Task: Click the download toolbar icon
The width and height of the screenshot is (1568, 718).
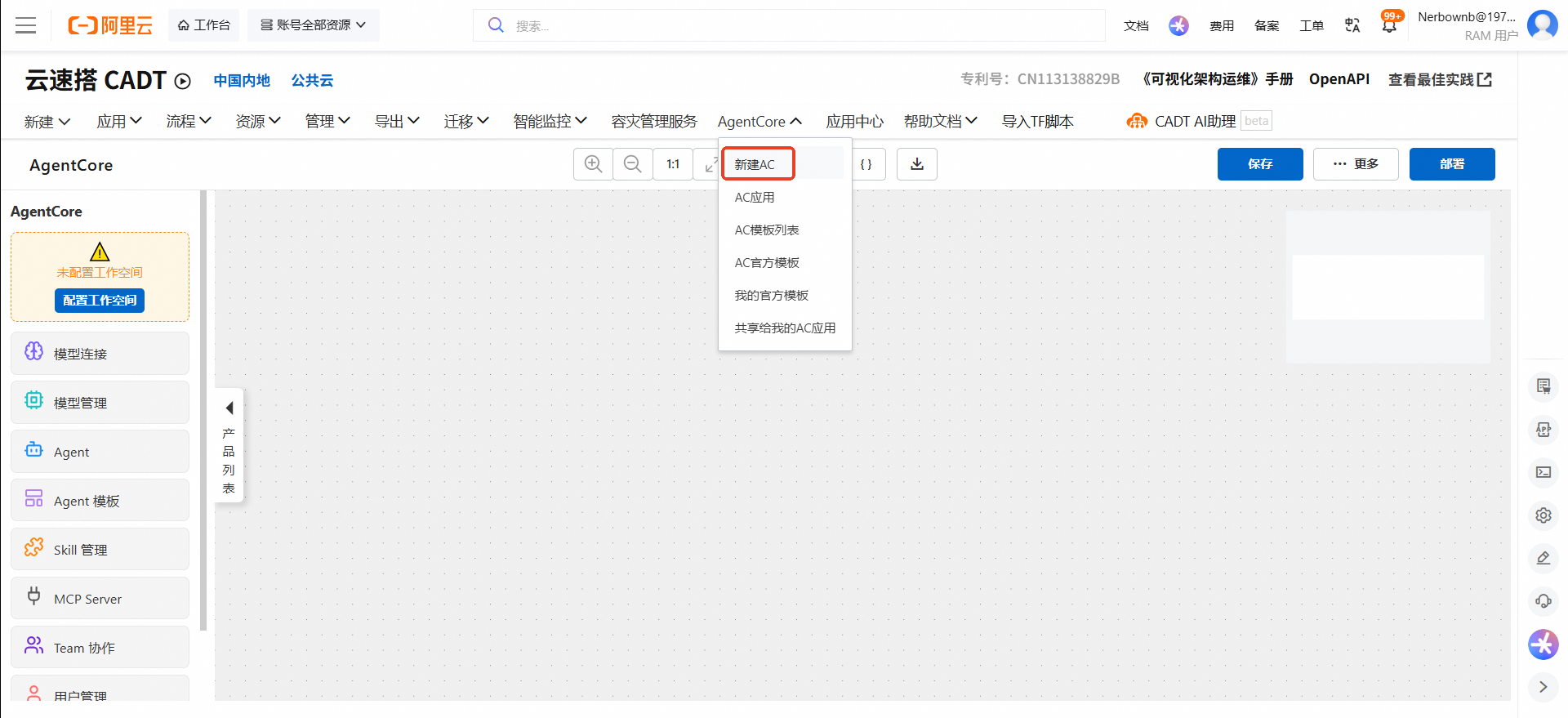Action: coord(917,164)
